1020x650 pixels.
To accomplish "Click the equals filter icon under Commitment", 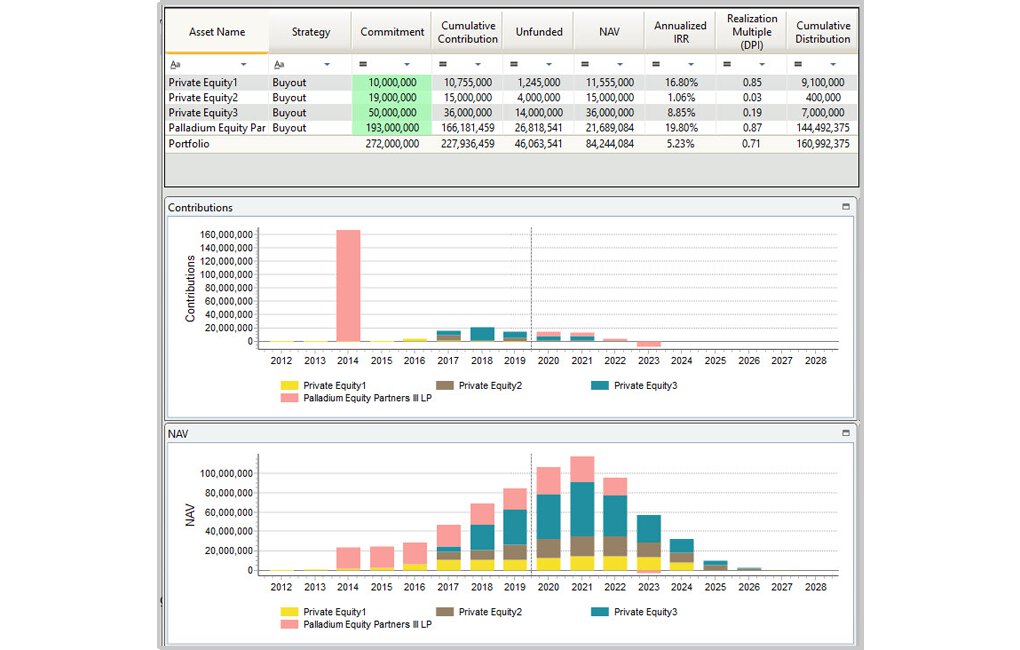I will coord(365,64).
